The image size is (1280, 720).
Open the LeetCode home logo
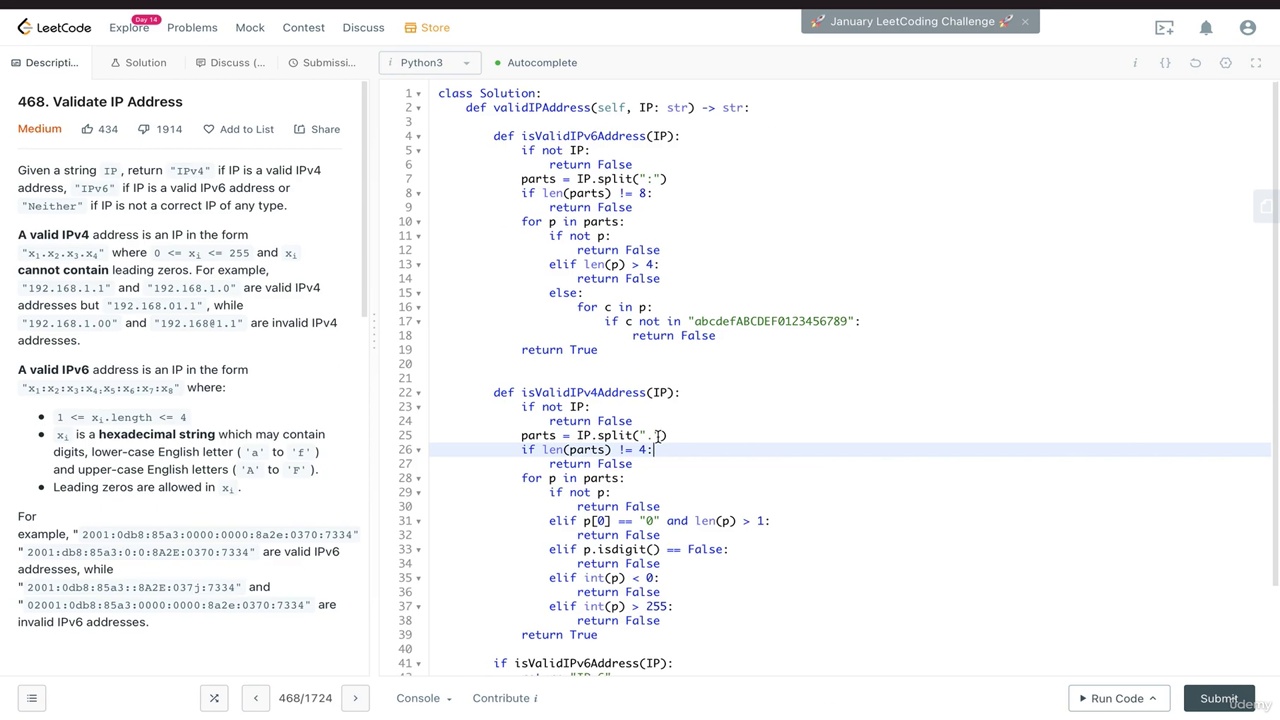tap(54, 28)
